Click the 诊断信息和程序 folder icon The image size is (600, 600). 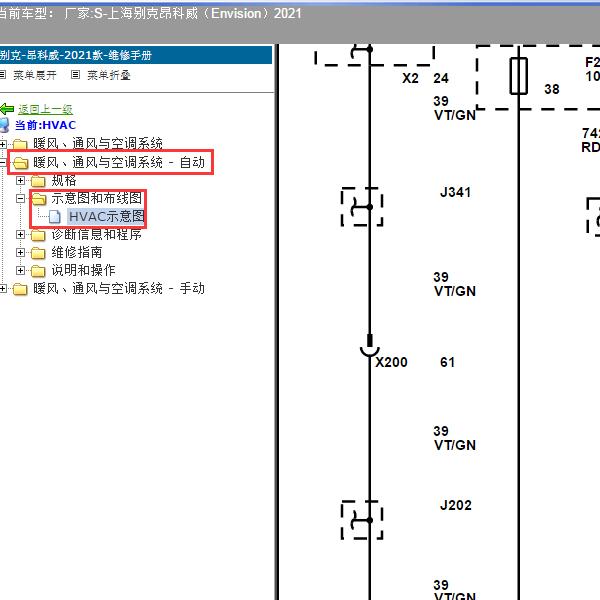coord(38,235)
